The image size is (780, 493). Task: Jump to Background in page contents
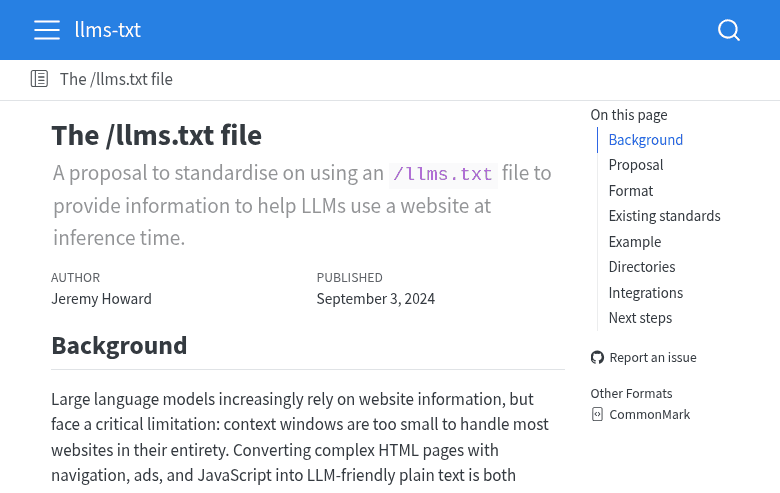pyautogui.click(x=645, y=140)
